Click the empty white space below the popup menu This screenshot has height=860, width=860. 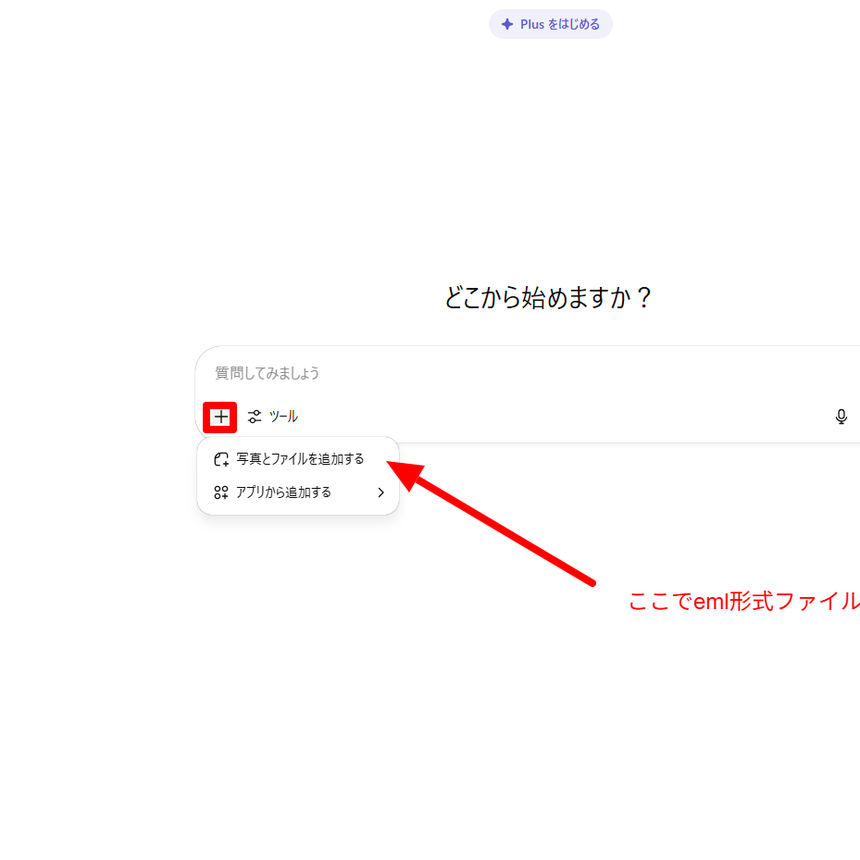[298, 620]
